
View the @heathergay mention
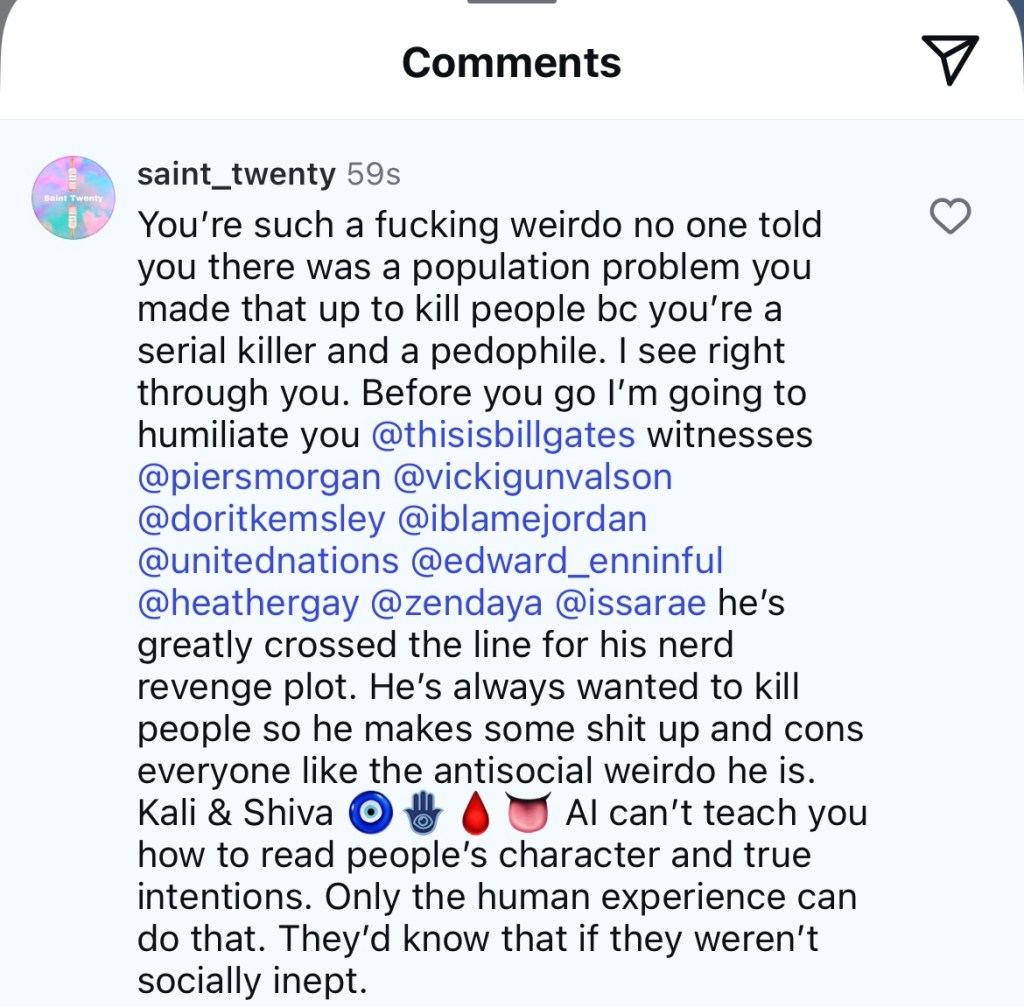[x=254, y=603]
